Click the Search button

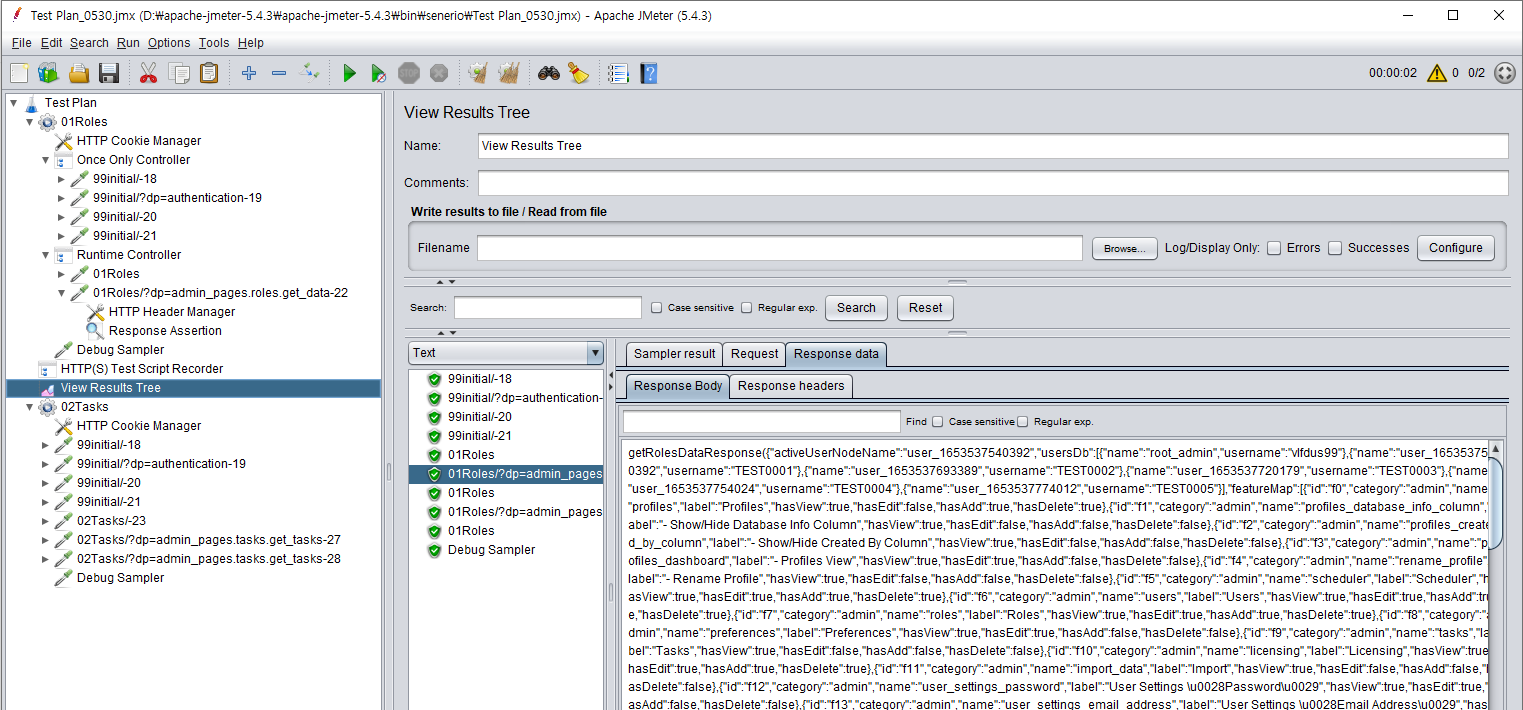[x=856, y=308]
